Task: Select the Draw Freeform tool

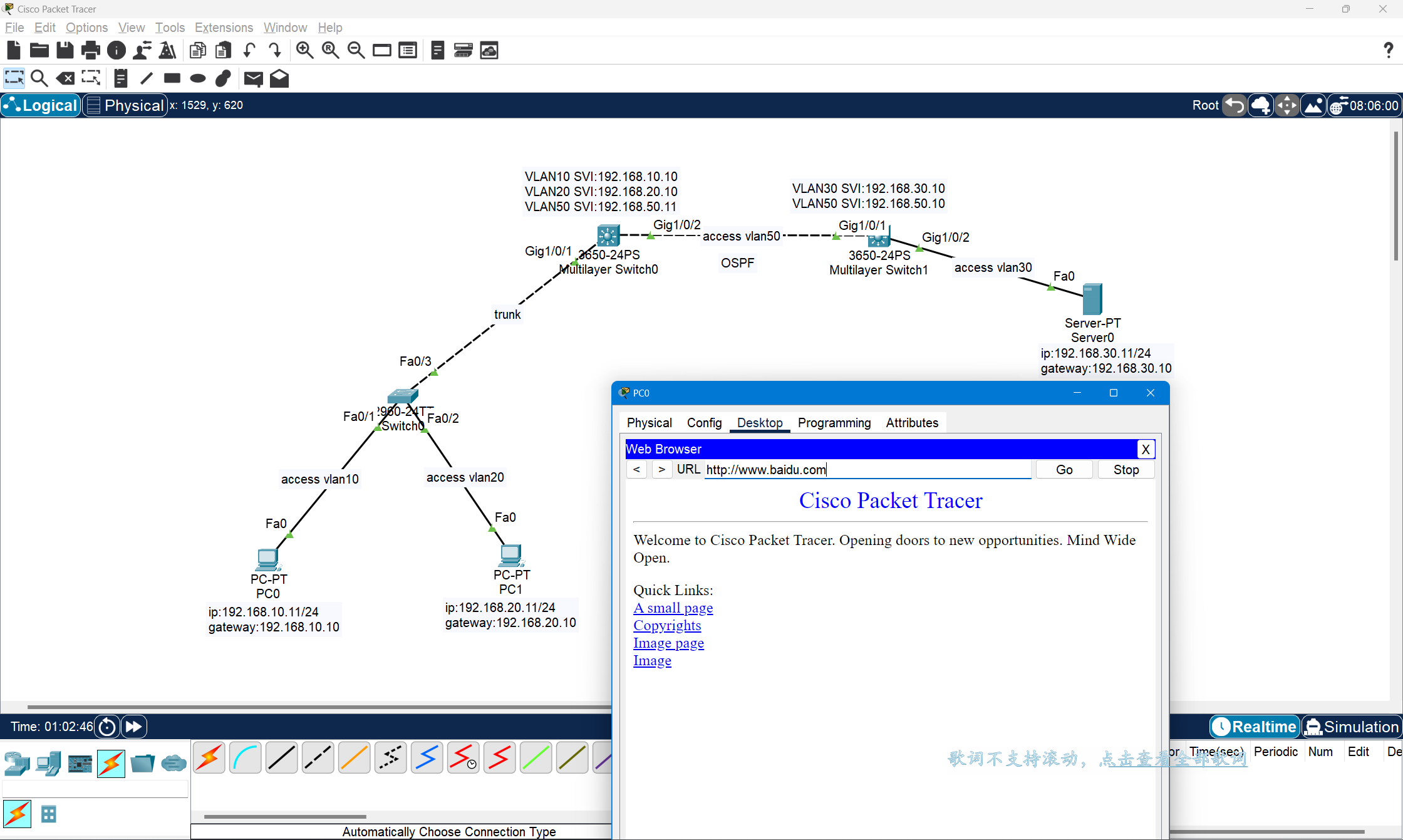Action: click(x=224, y=78)
